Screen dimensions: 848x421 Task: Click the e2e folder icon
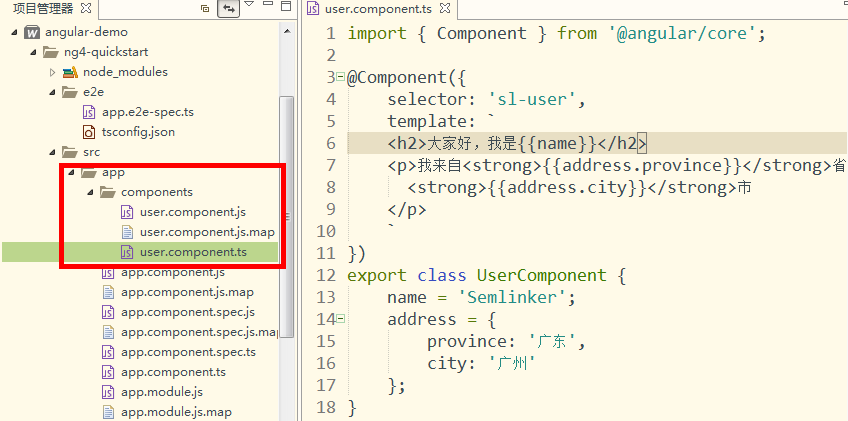point(70,92)
